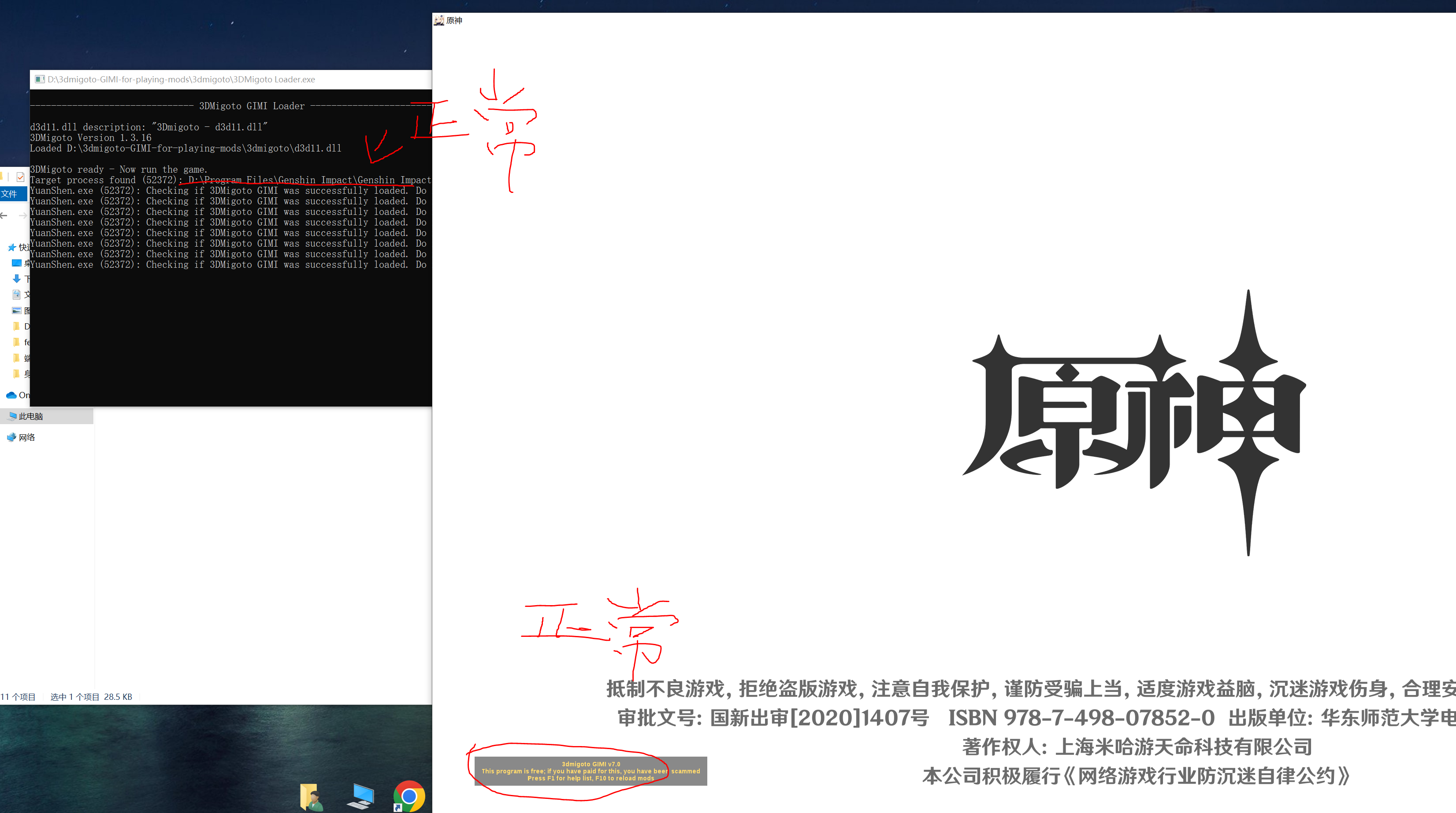
Task: Click the 原神 logo in the game window
Action: (x=1134, y=423)
